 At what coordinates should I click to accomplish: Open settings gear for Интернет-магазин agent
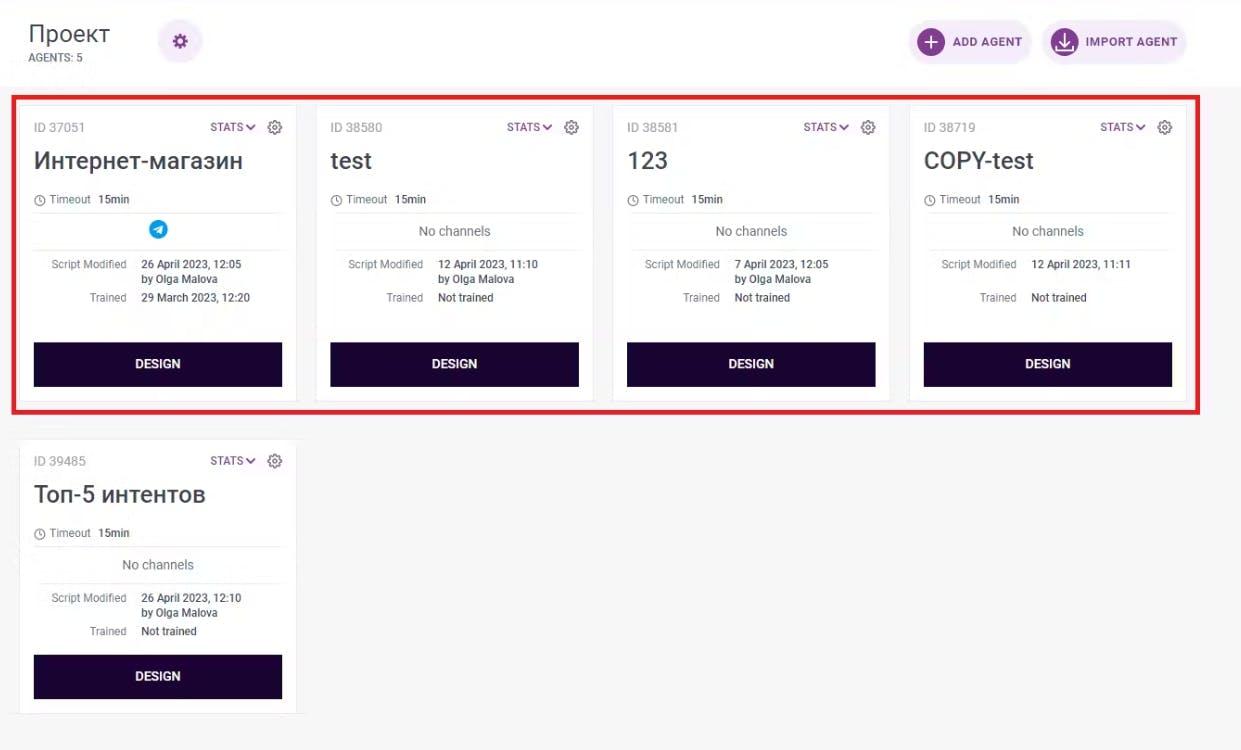coord(275,127)
